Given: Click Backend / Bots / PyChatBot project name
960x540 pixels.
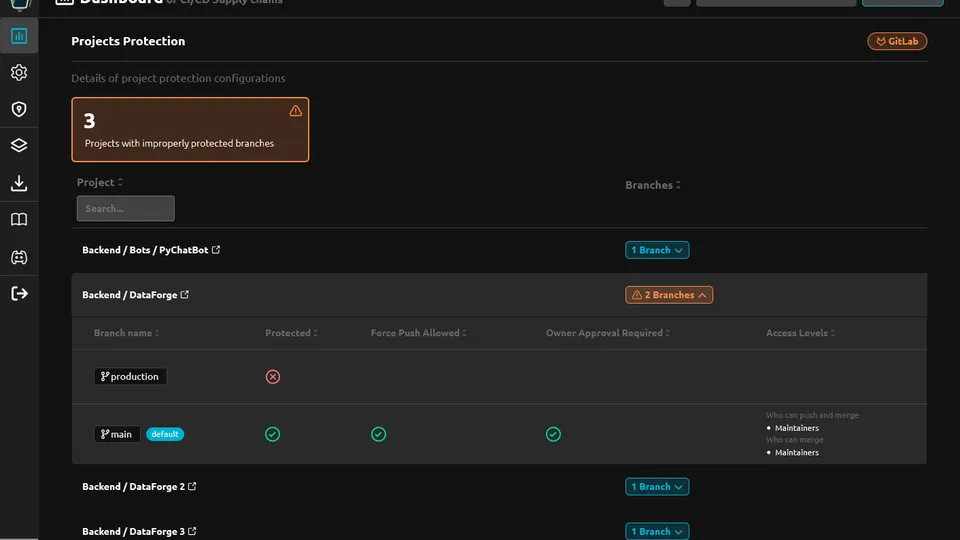Looking at the screenshot, I should [145, 250].
